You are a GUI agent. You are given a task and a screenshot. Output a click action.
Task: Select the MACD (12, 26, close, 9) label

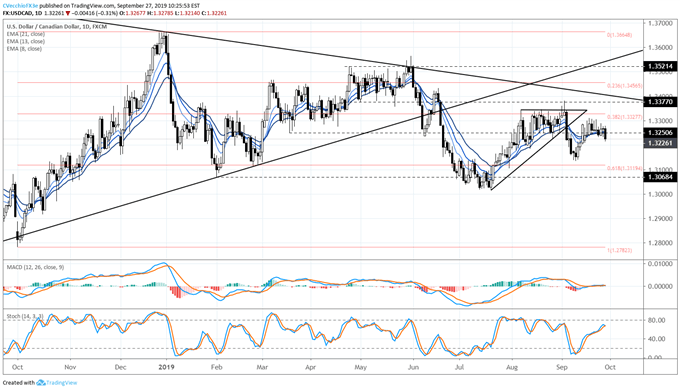click(35, 267)
